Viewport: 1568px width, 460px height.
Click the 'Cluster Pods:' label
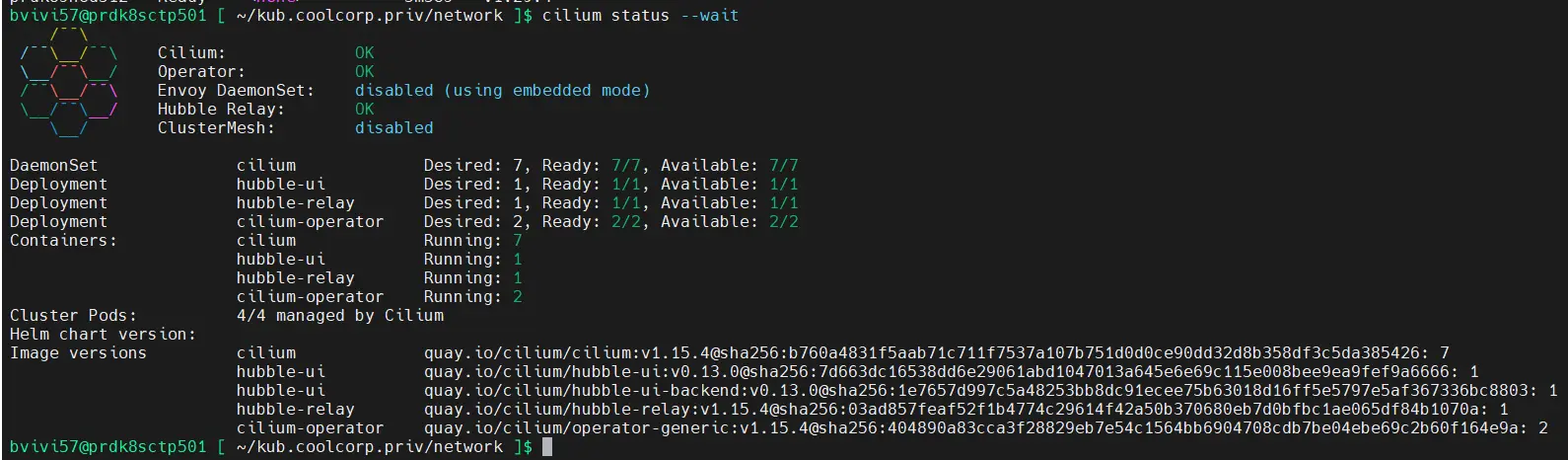tap(73, 316)
